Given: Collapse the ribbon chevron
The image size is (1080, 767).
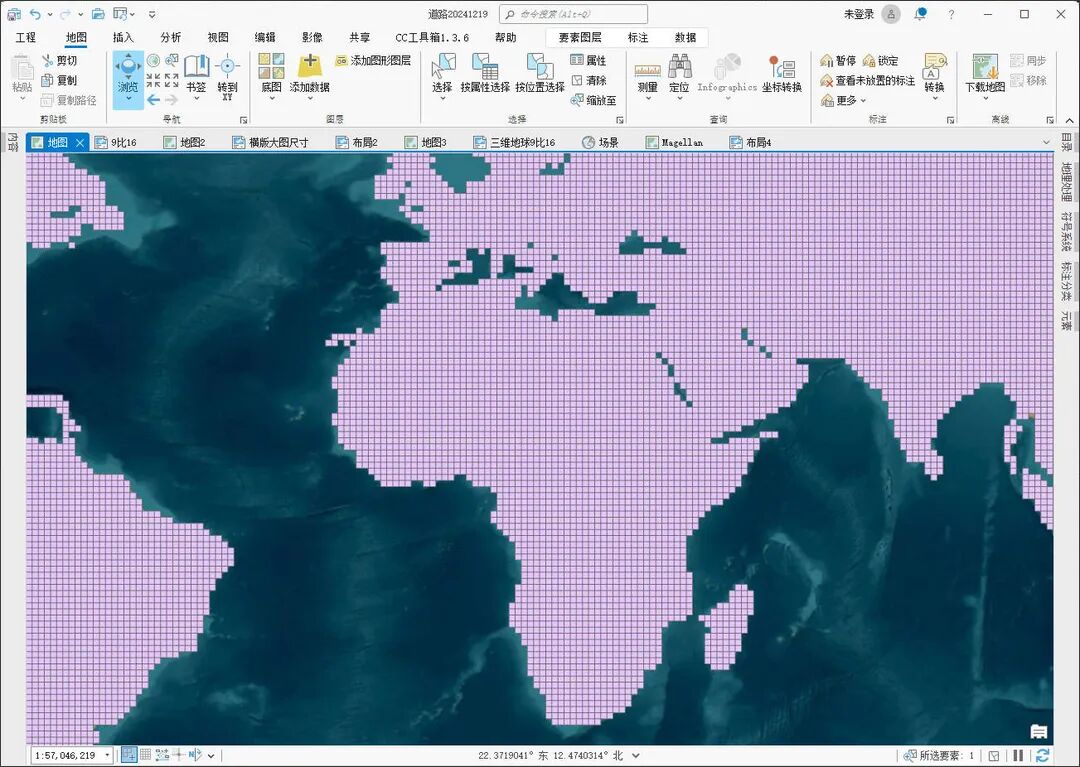Looking at the screenshot, I should click(1069, 120).
